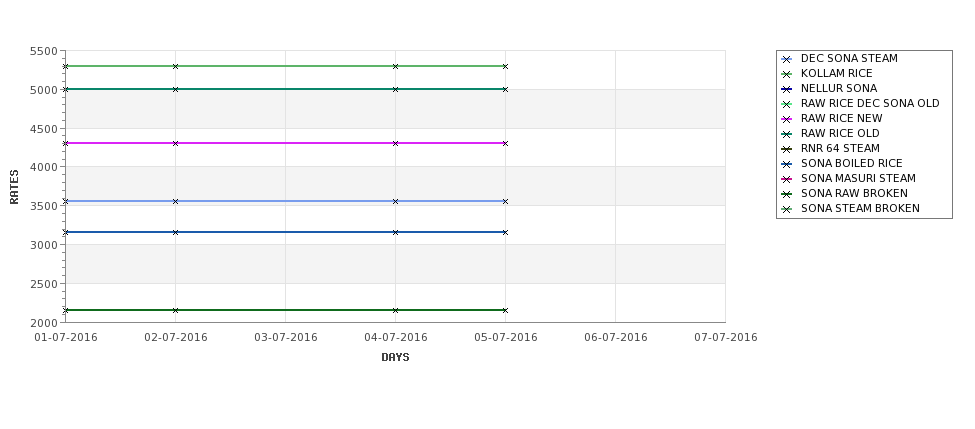Click the 03-07-2016 x-axis date label
Viewport: 975px width, 429px height.
point(285,337)
